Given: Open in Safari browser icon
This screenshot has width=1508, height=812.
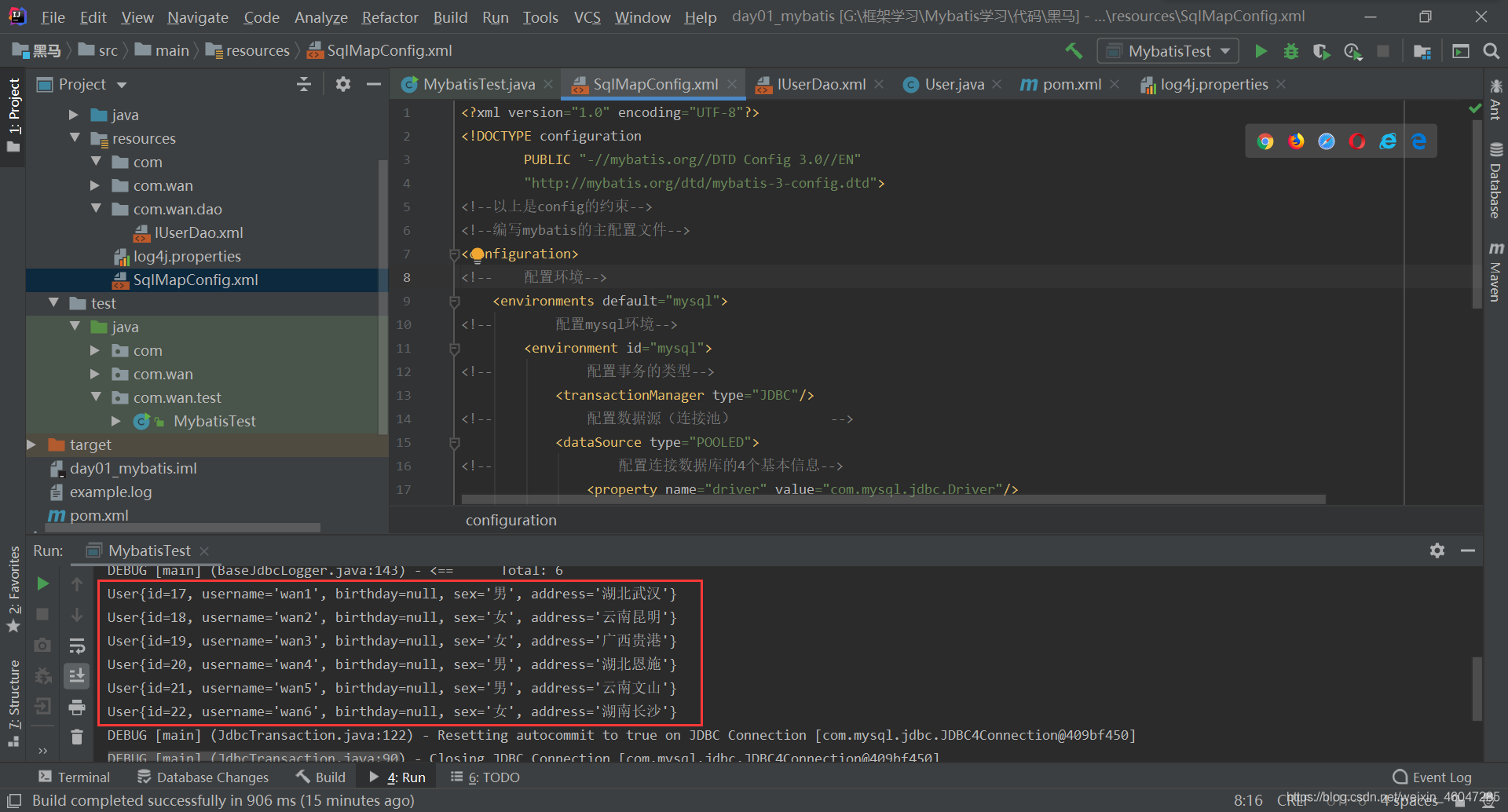Looking at the screenshot, I should (x=1327, y=141).
